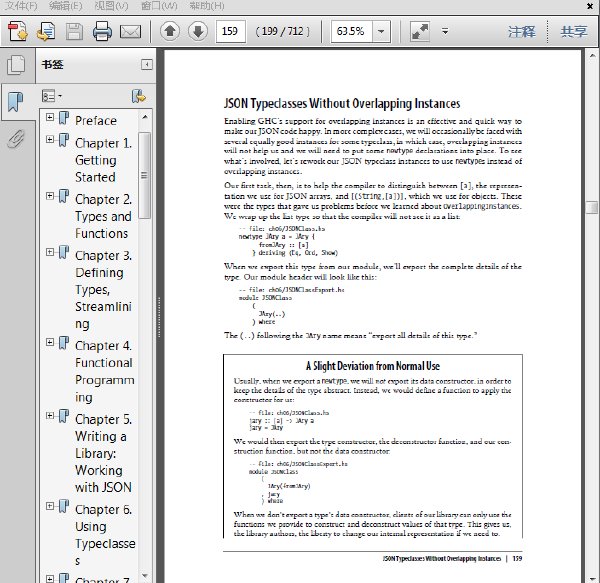
Task: Click the Preface bookmark ribbon icon
Action: (64, 118)
